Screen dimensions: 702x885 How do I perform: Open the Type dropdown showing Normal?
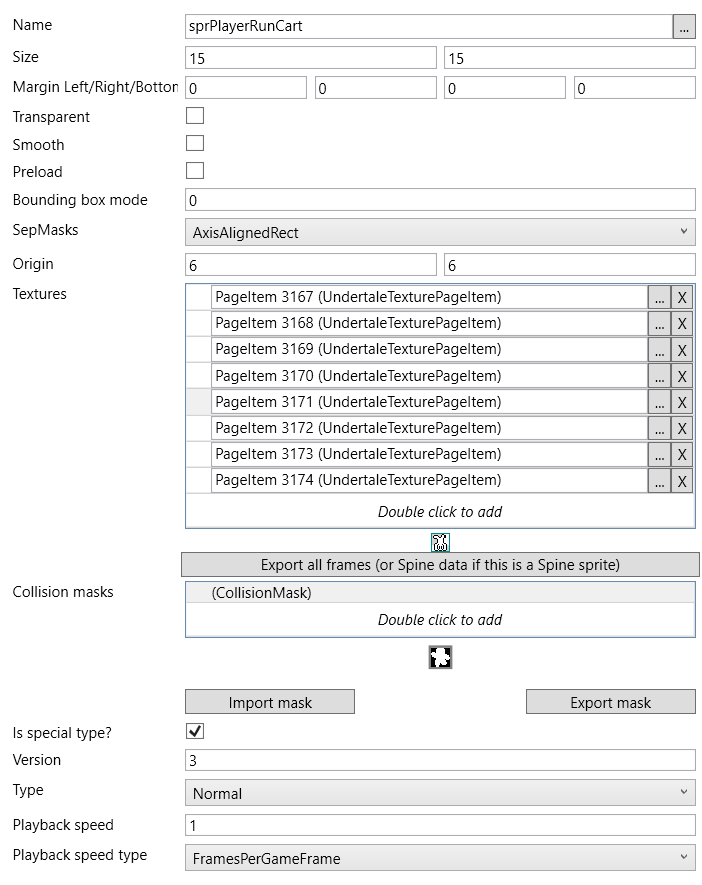(440, 792)
